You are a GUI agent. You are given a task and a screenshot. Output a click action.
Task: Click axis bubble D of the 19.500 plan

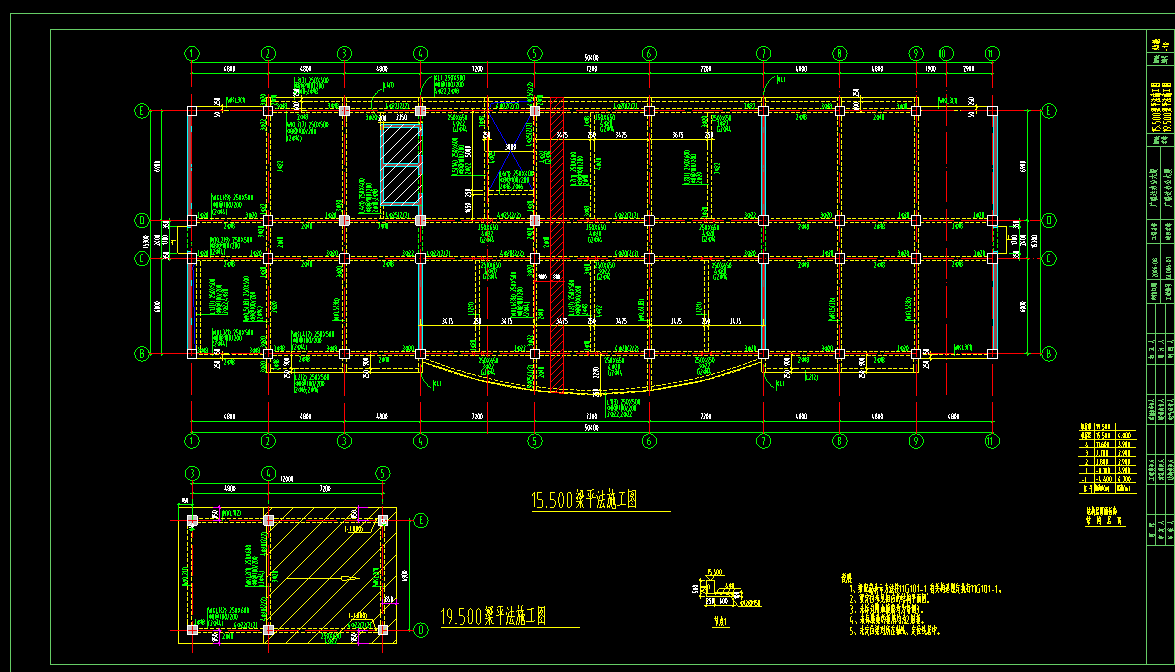[x=420, y=630]
